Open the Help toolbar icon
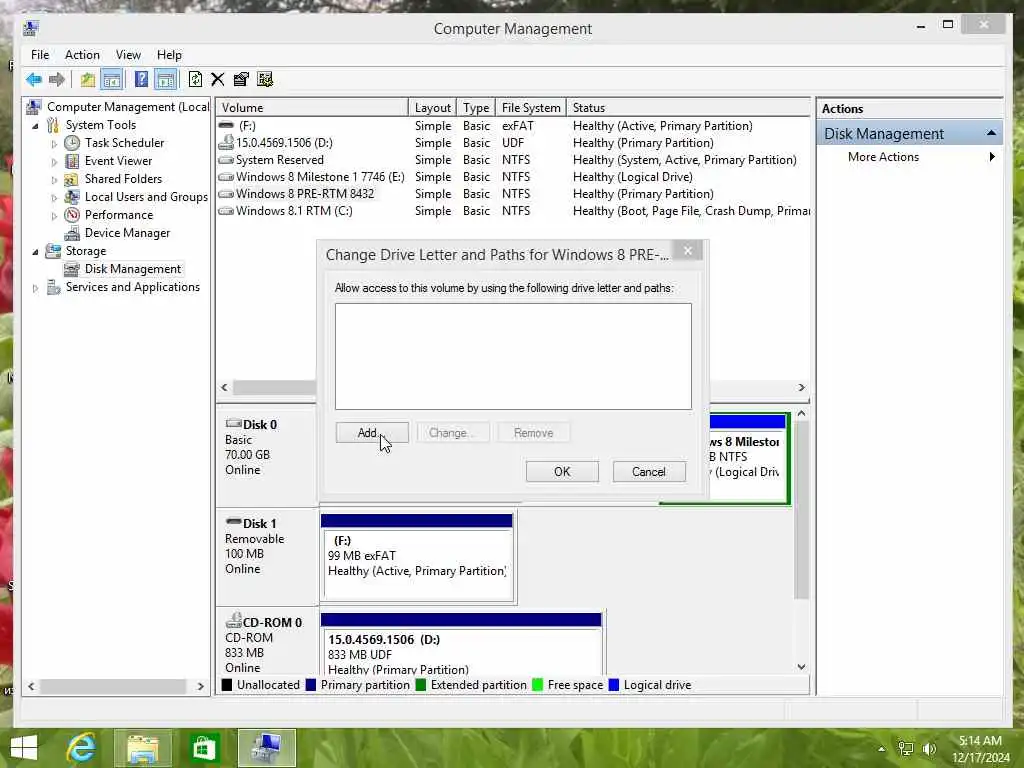This screenshot has height=768, width=1024. coord(141,80)
